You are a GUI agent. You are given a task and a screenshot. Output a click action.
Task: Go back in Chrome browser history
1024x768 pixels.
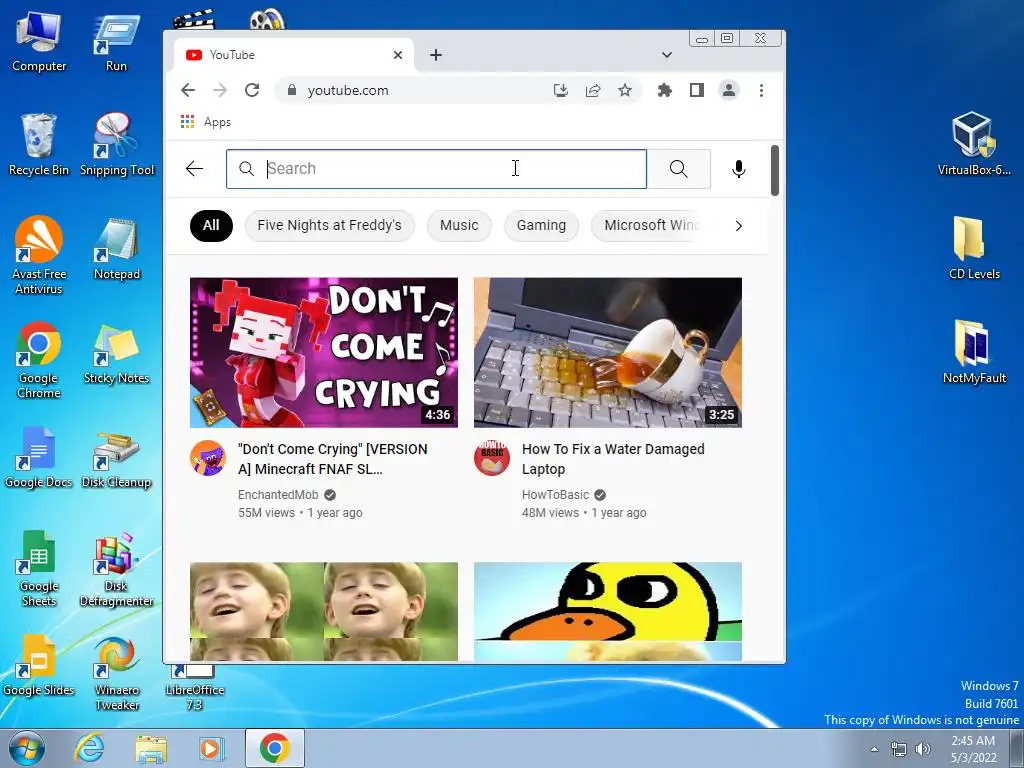[188, 90]
